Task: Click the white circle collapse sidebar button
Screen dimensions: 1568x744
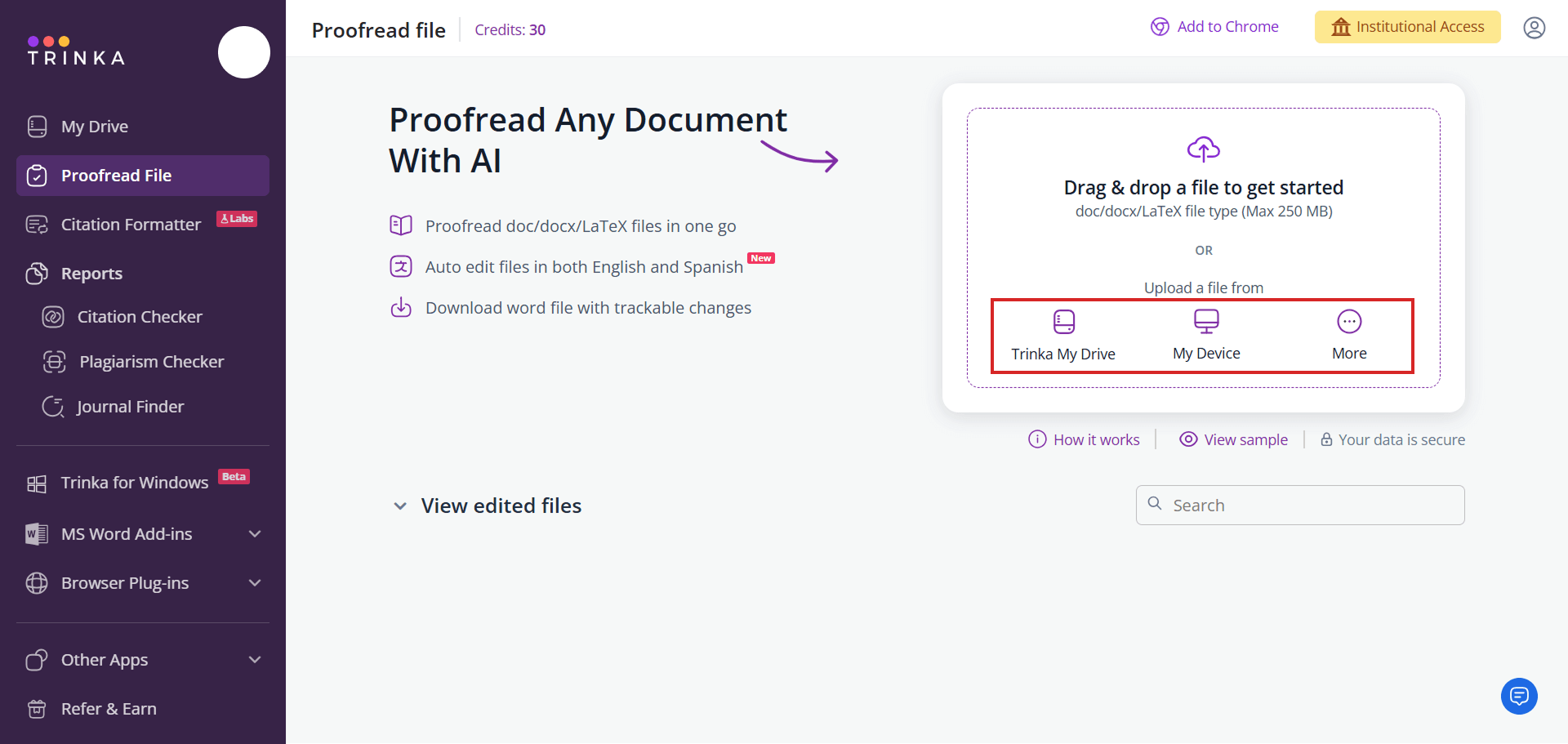Action: (x=244, y=52)
